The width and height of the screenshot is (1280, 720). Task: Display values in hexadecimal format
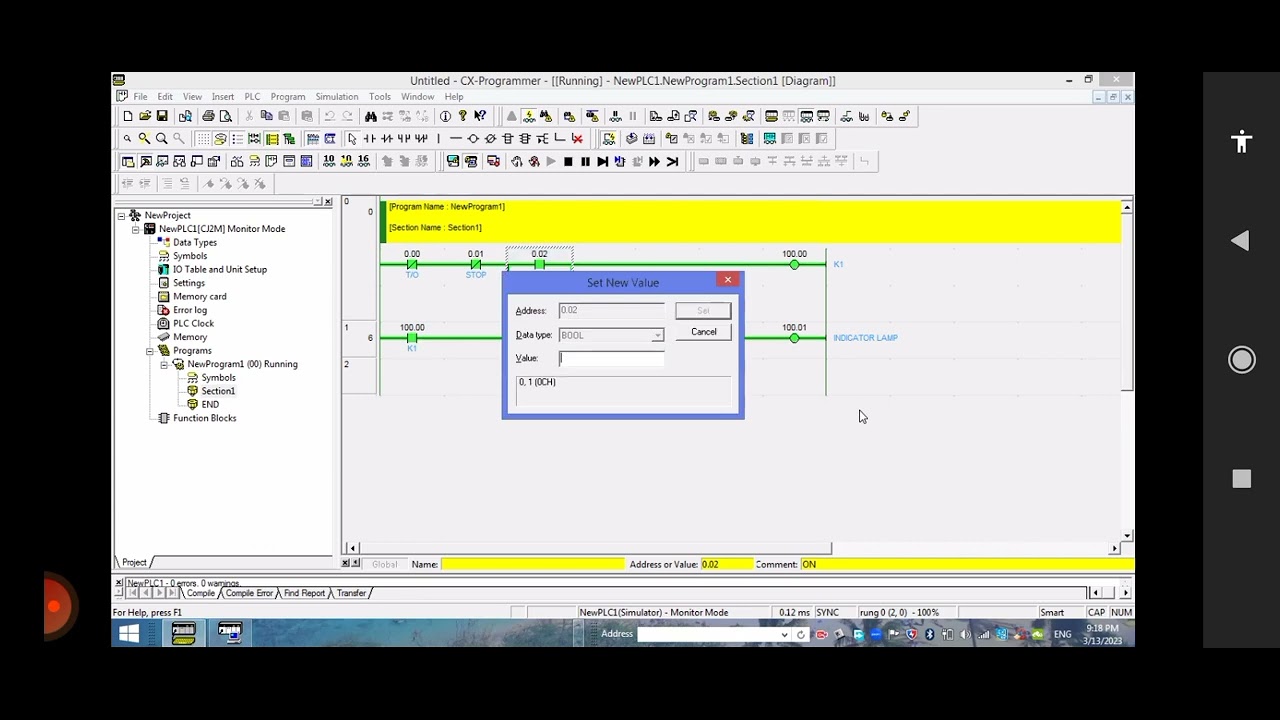click(x=364, y=161)
